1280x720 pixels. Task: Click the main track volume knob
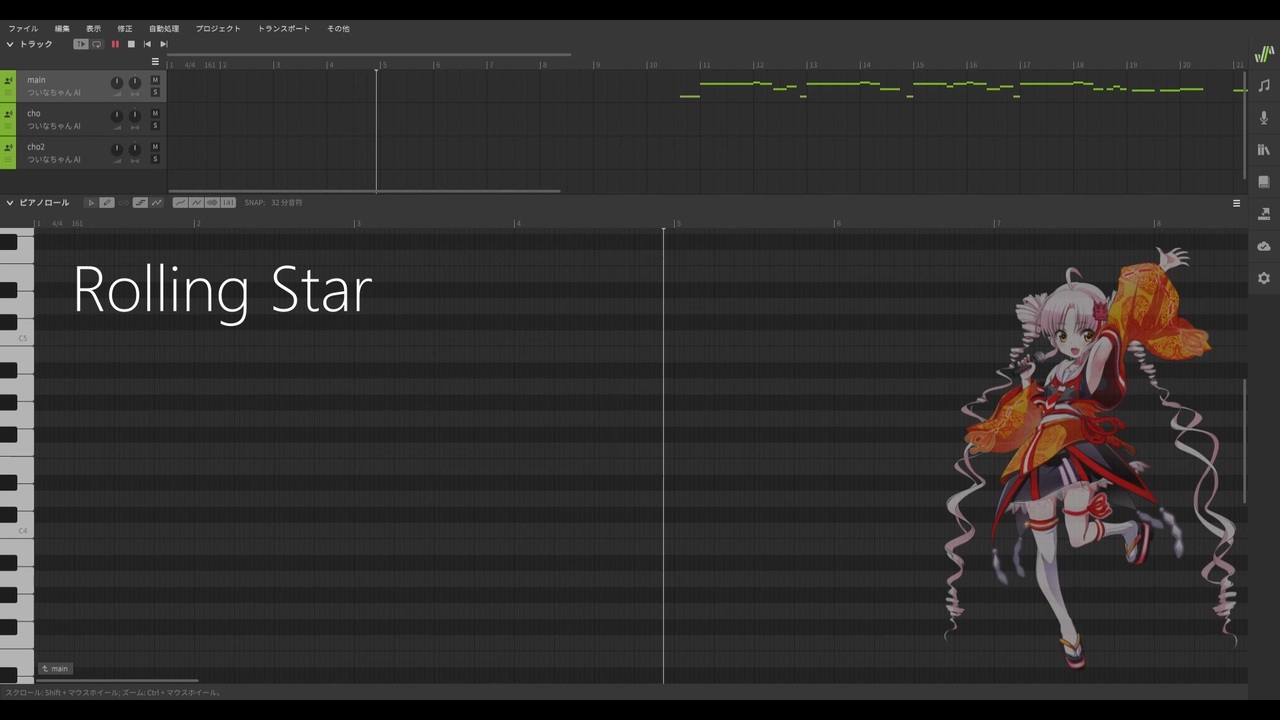point(117,83)
